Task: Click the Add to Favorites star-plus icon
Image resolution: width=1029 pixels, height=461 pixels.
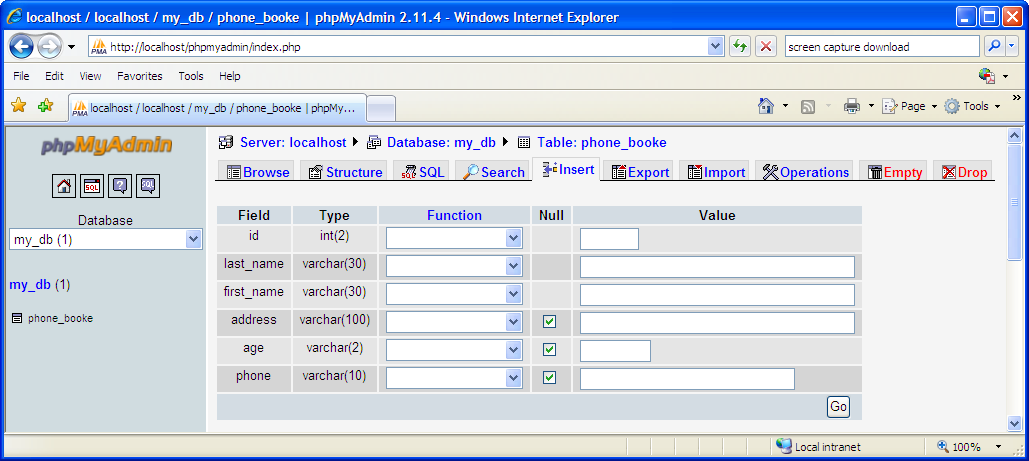Action: (x=45, y=105)
